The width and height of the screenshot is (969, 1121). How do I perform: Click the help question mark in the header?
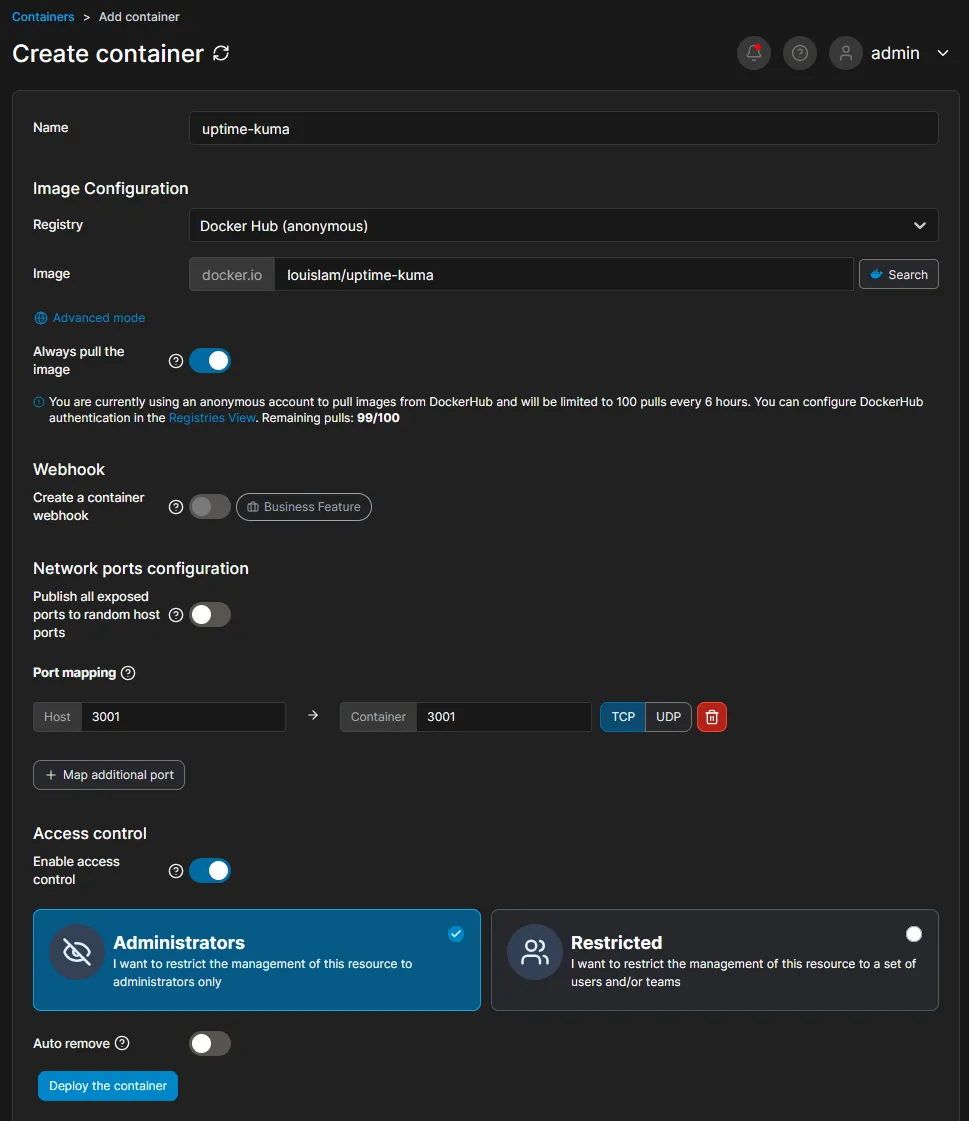799,52
